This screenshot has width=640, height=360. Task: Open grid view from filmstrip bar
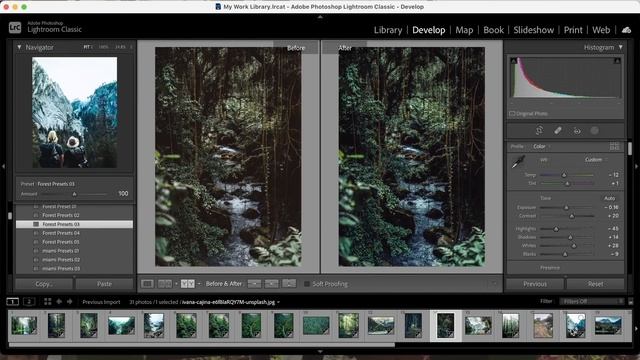pos(48,302)
